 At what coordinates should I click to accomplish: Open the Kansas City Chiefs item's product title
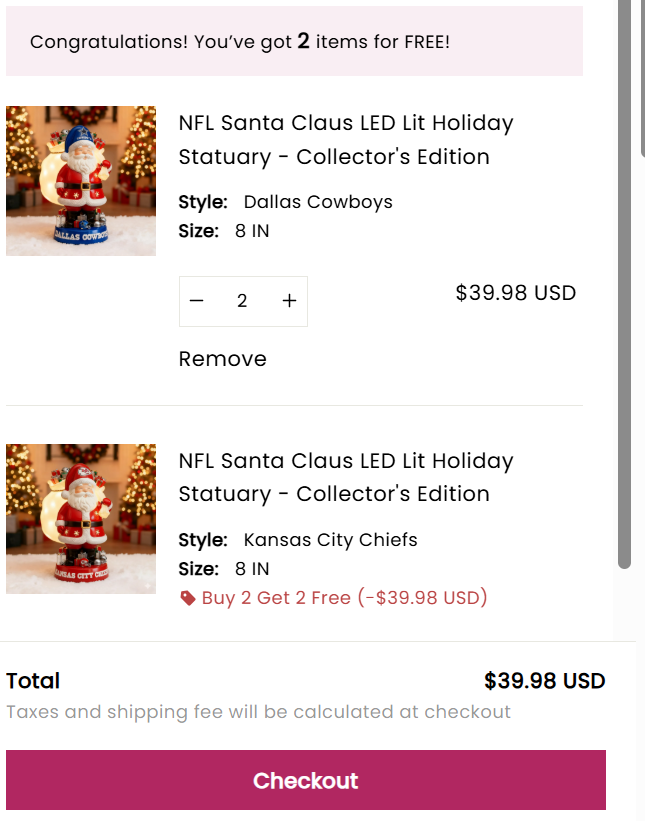point(345,477)
